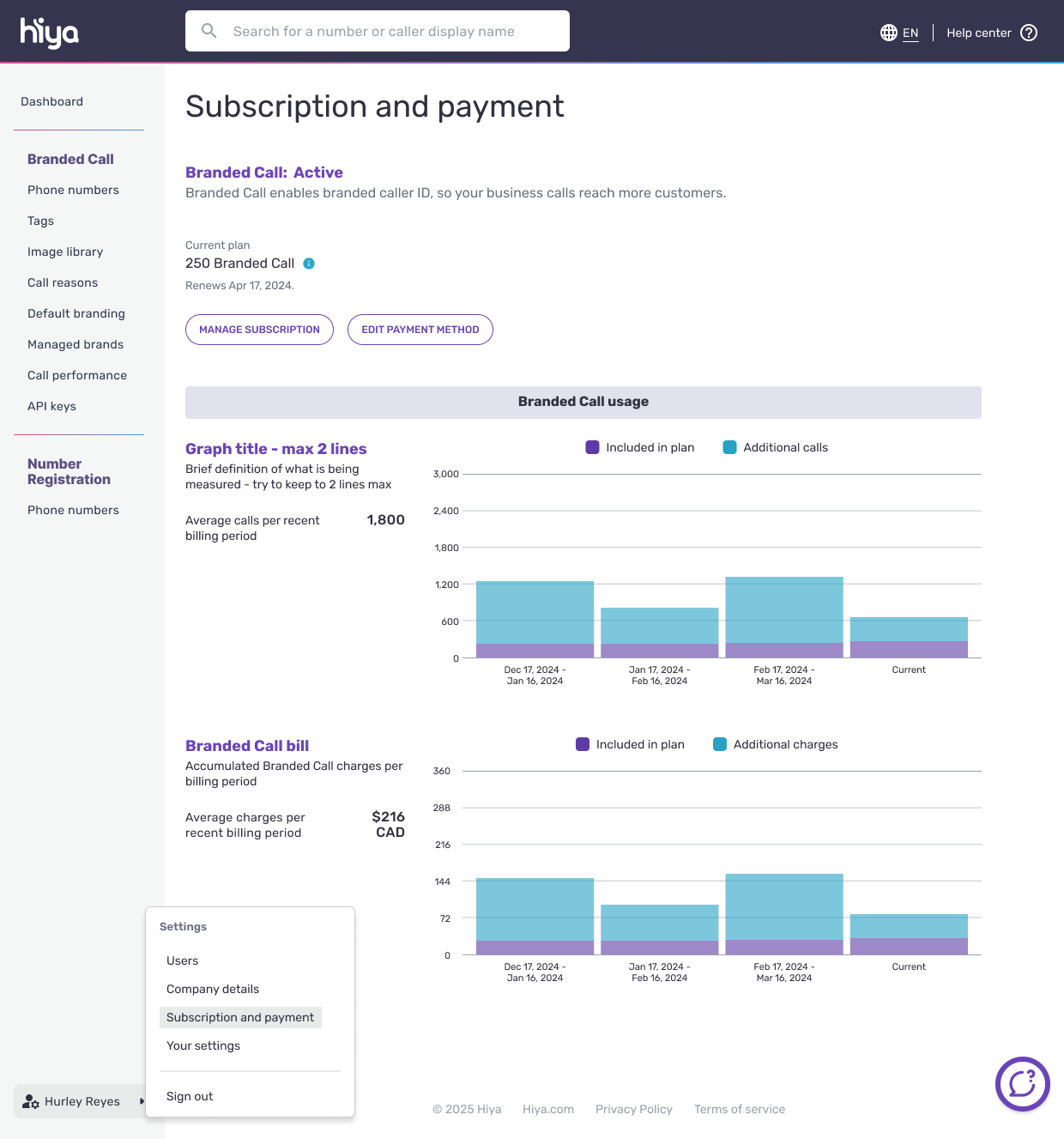Click the globe language icon

pyautogui.click(x=888, y=33)
